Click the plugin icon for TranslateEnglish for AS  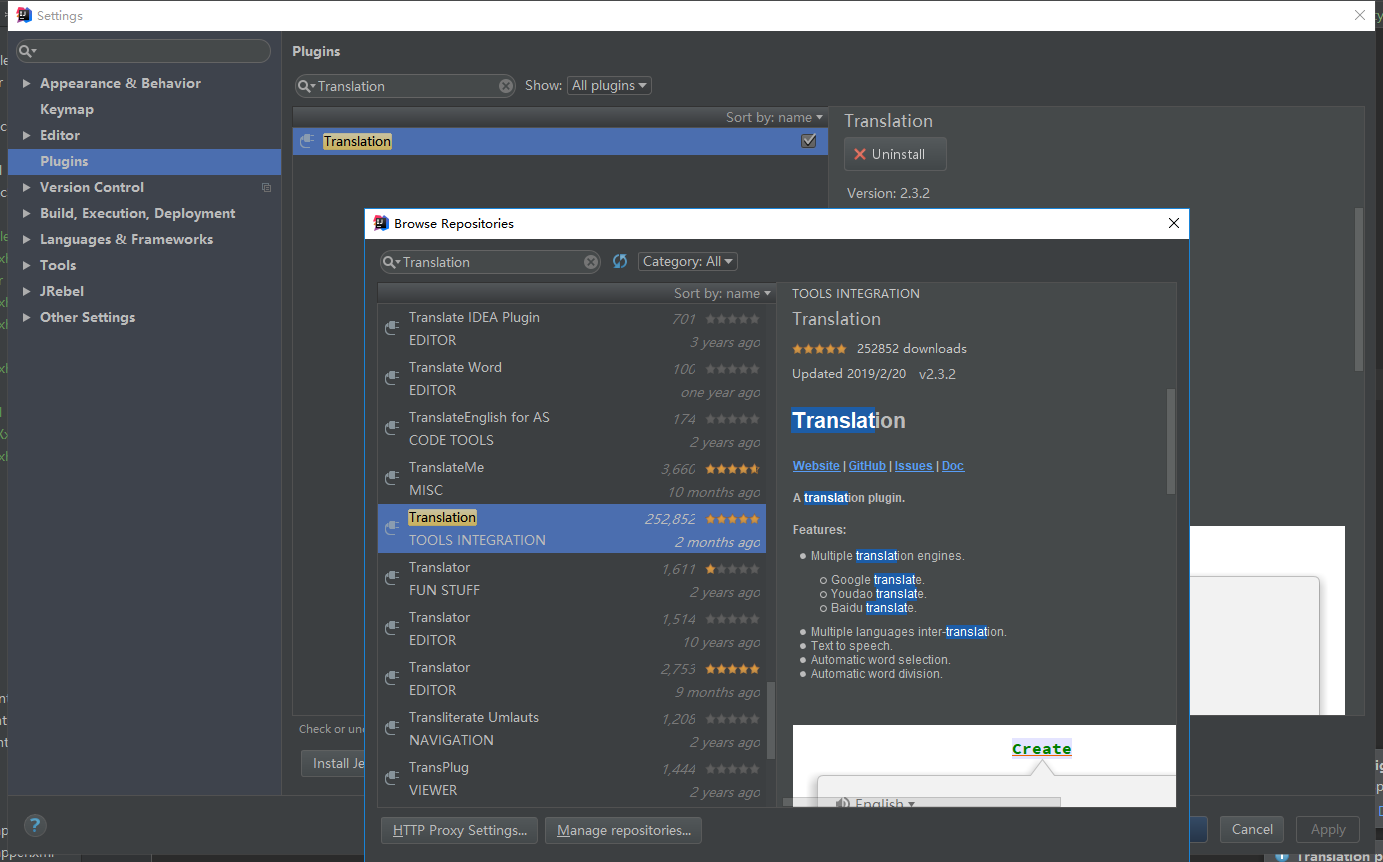[x=392, y=429]
